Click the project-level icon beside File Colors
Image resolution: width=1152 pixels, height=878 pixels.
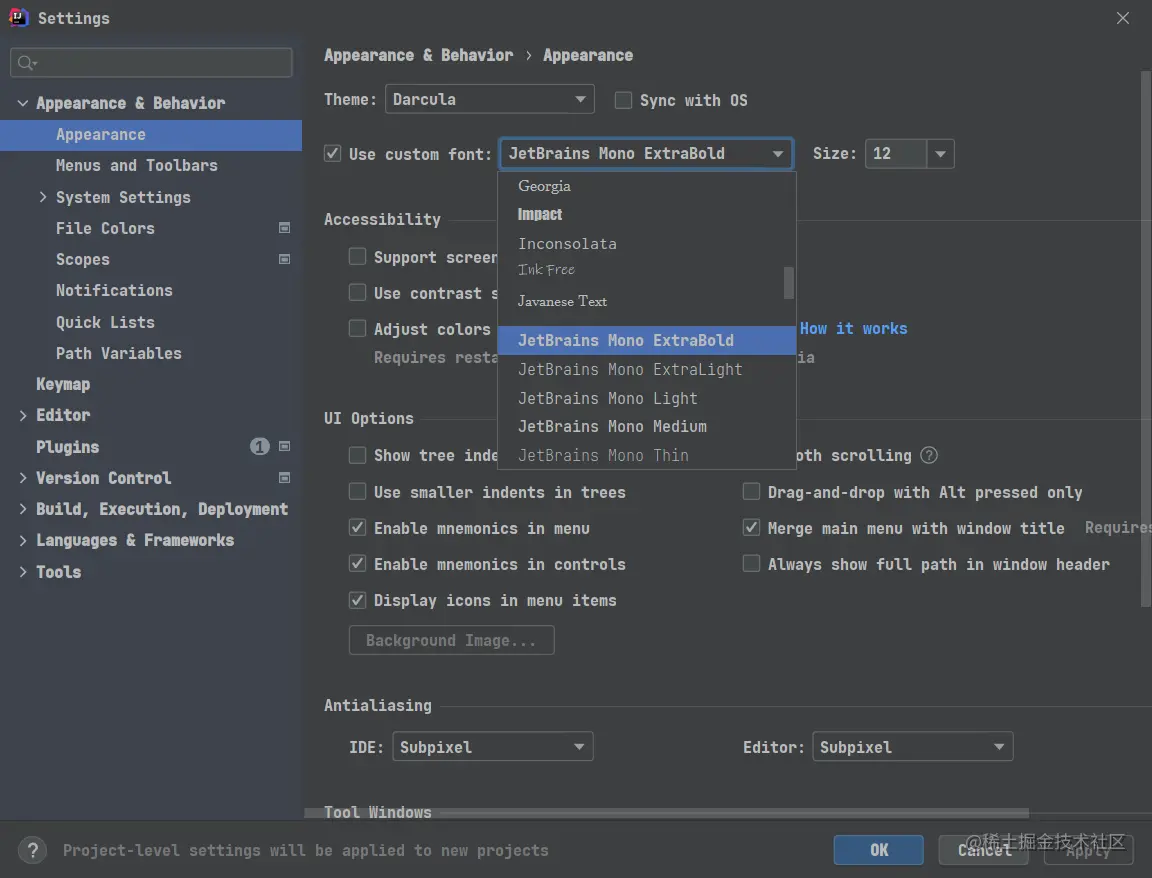[x=284, y=228]
